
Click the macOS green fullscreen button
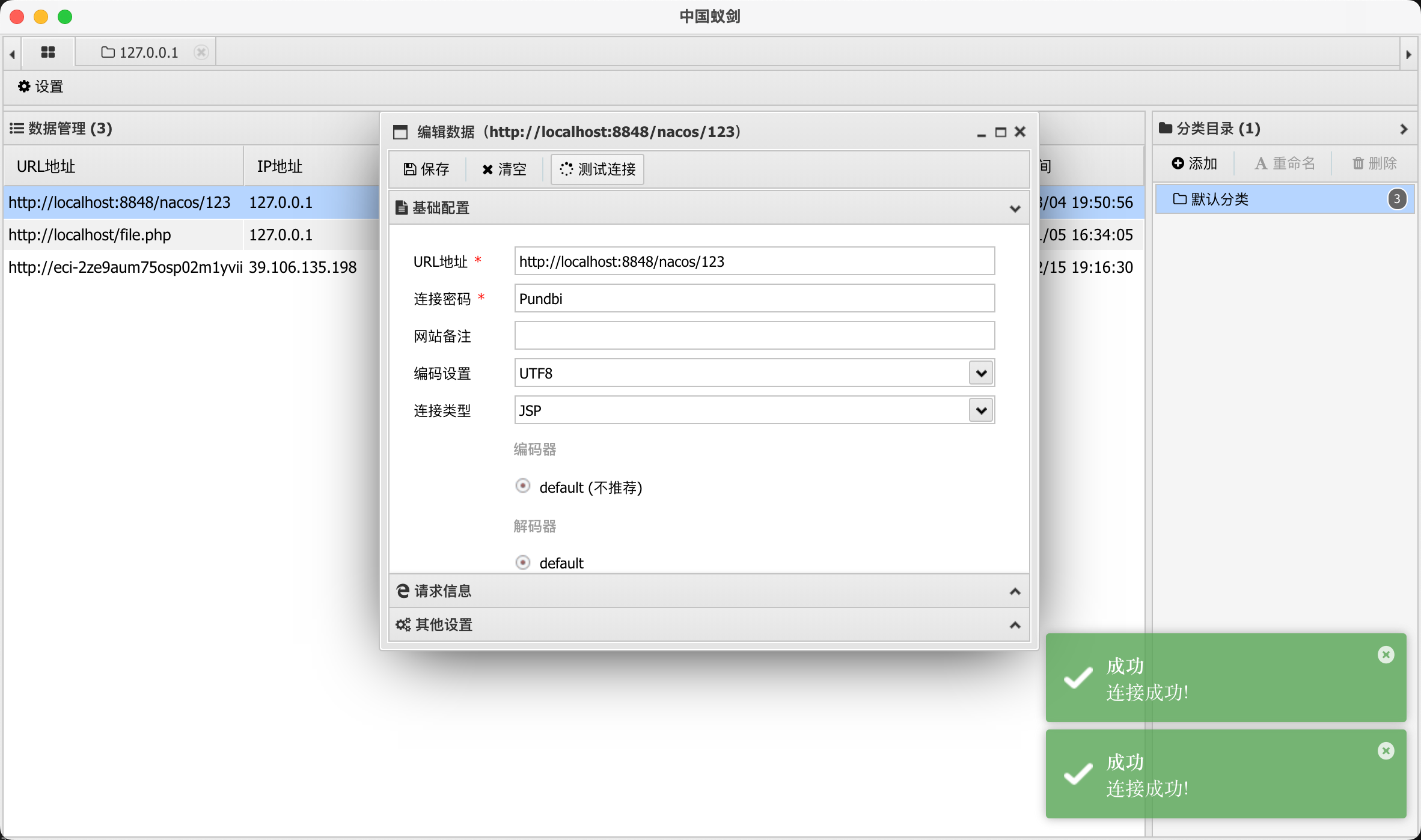click(x=65, y=17)
